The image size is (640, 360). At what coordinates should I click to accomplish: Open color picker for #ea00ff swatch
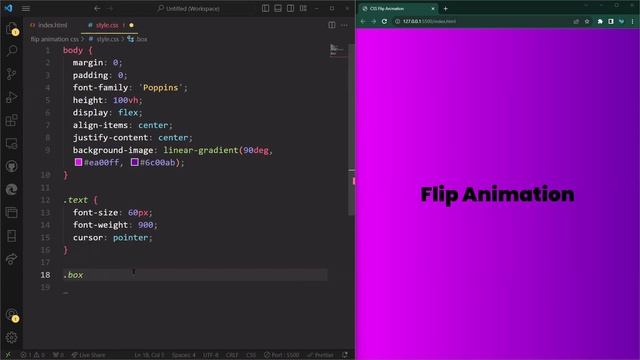pyautogui.click(x=78, y=162)
